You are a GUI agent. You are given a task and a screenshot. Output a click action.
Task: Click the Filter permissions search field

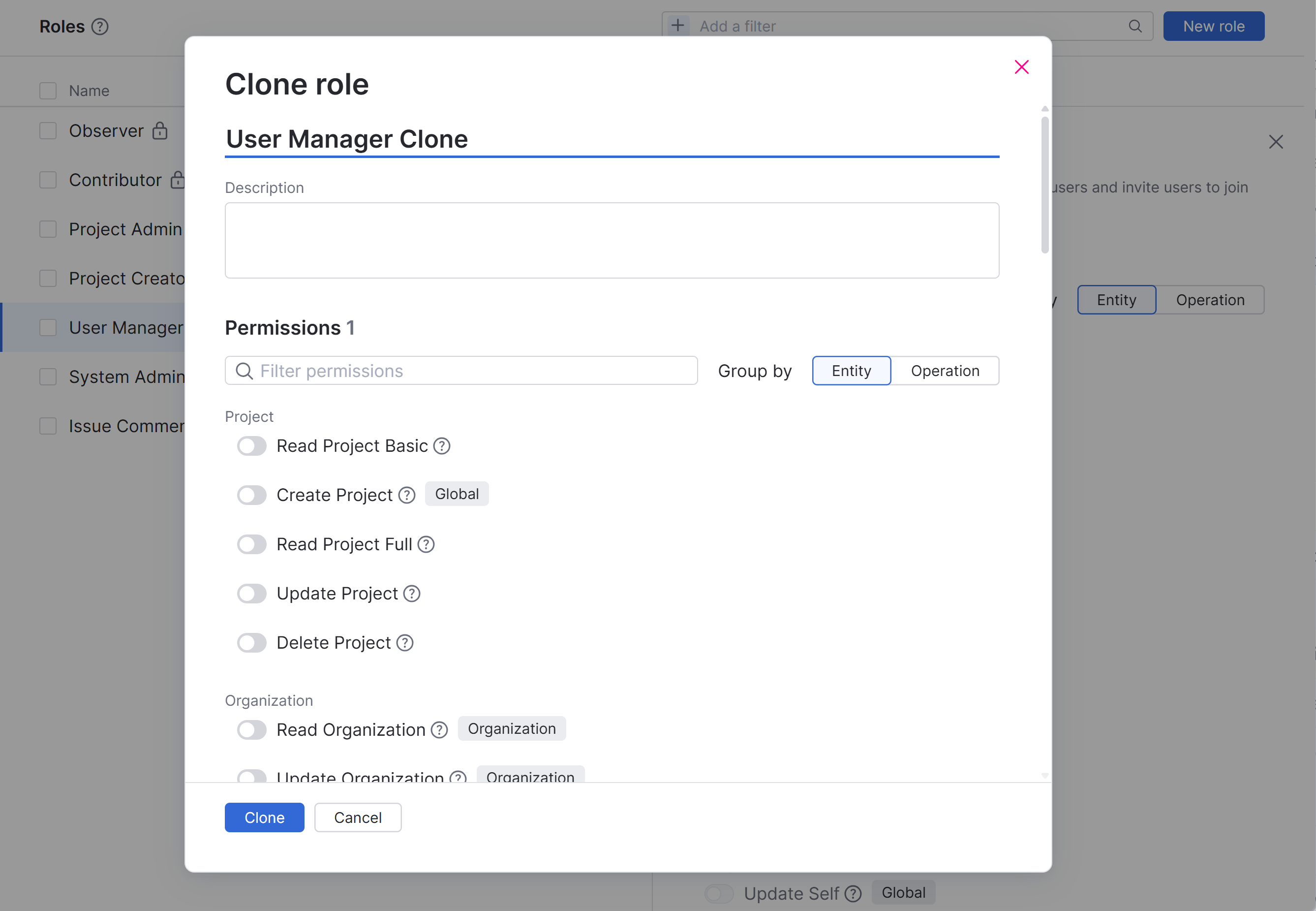tap(461, 371)
